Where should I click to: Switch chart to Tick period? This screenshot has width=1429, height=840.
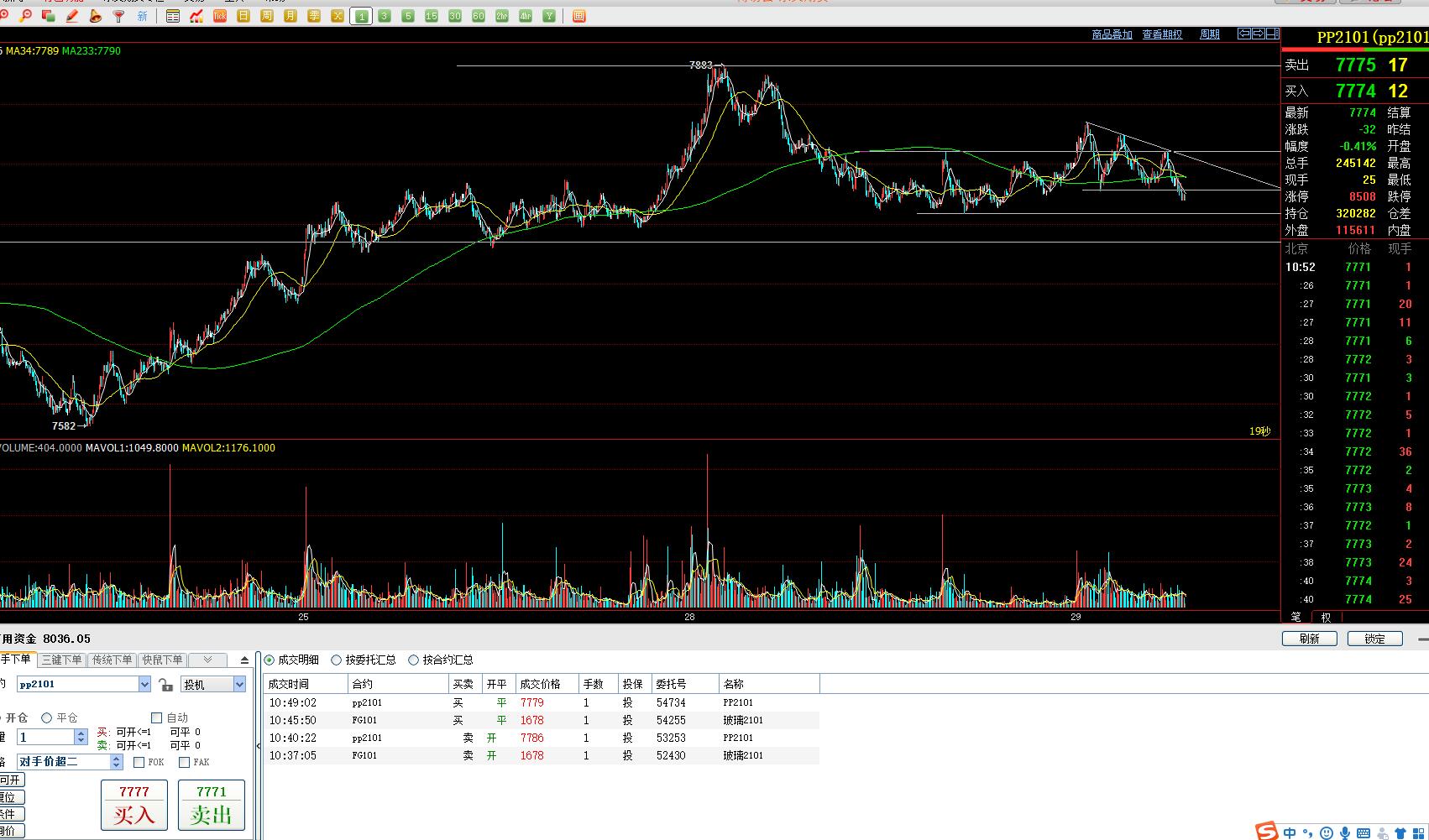(x=220, y=16)
